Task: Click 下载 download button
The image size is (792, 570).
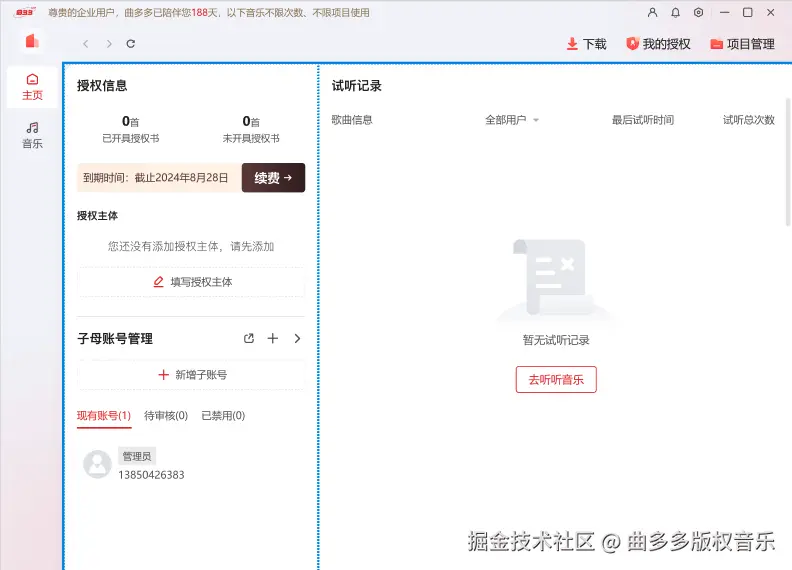Action: (x=586, y=44)
